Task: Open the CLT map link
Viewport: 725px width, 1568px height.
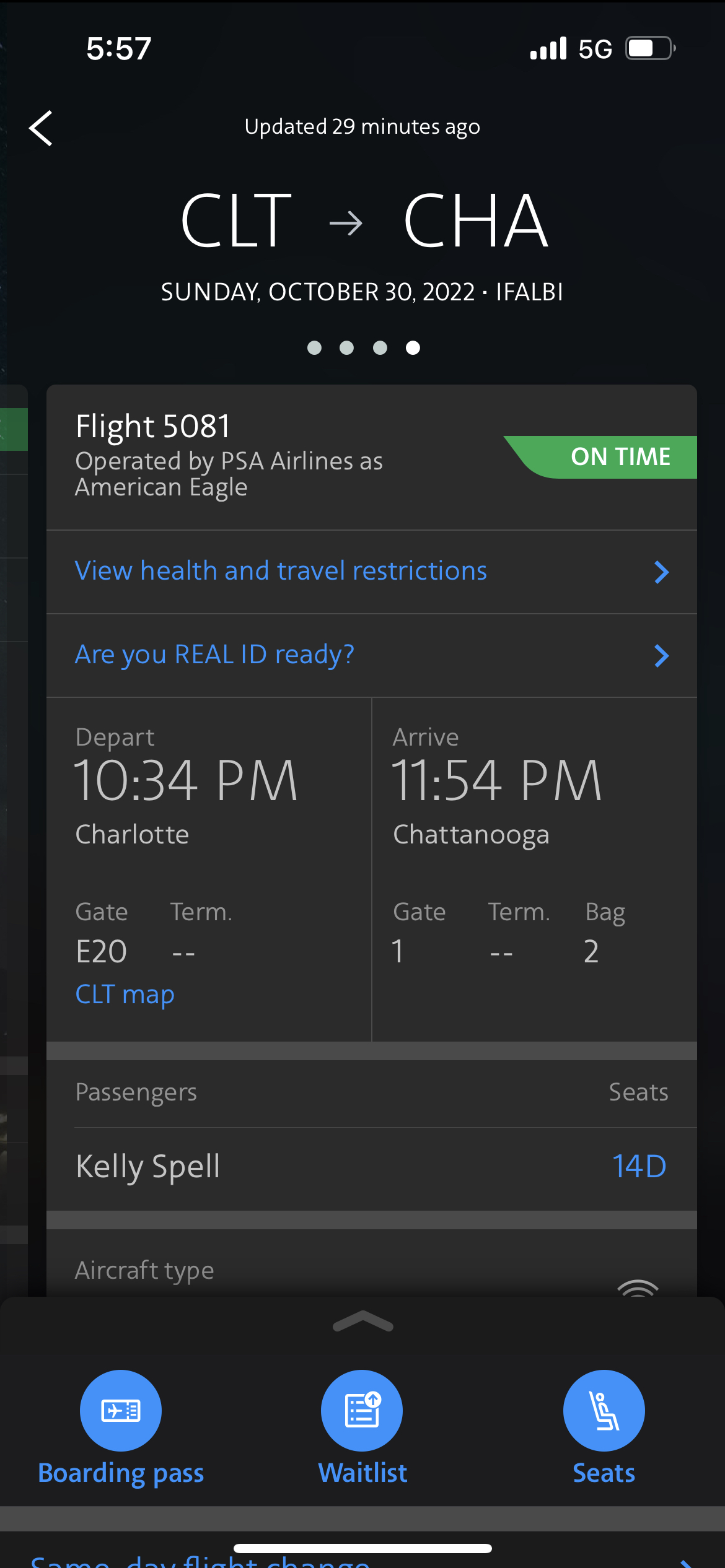Action: pos(125,994)
